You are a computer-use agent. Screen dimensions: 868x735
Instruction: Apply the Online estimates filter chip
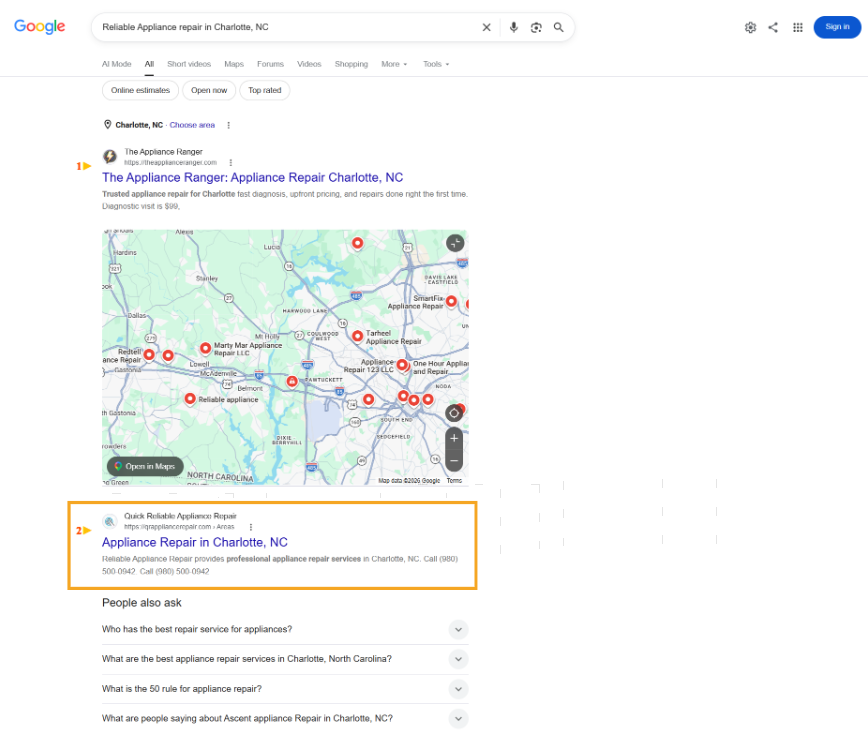140,90
